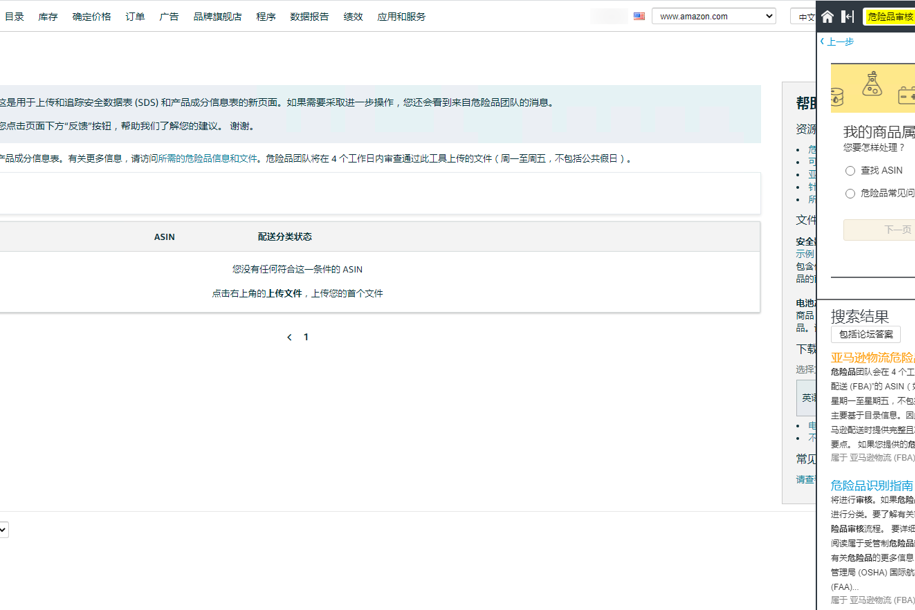Select the 查找 ASIN radio option
The image size is (915, 610).
[850, 170]
